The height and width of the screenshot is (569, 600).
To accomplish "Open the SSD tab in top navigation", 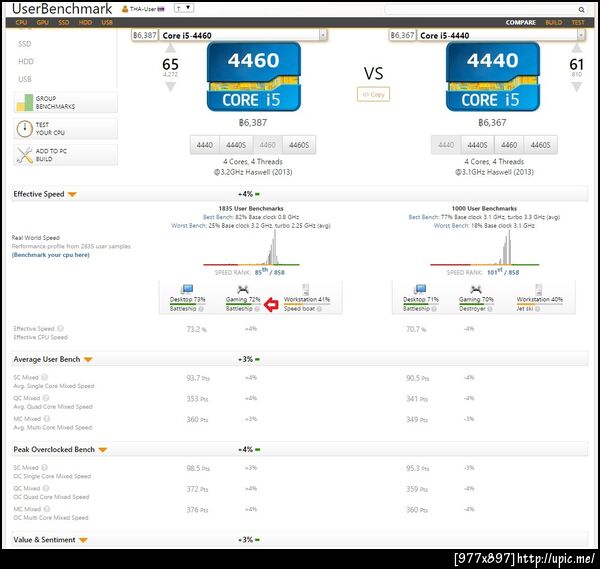I will click(64, 23).
